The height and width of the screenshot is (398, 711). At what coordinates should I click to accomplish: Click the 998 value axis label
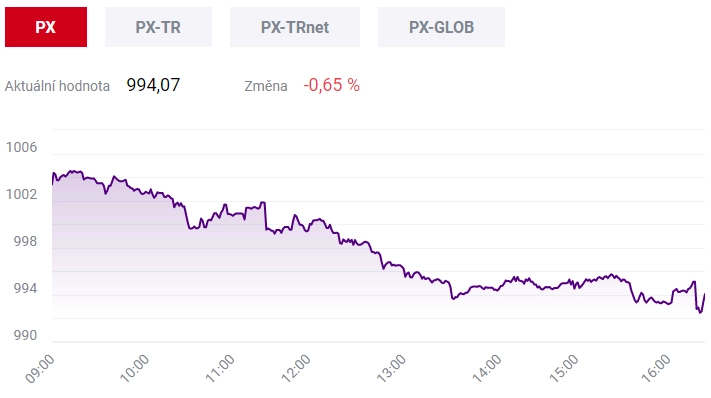tap(25, 241)
